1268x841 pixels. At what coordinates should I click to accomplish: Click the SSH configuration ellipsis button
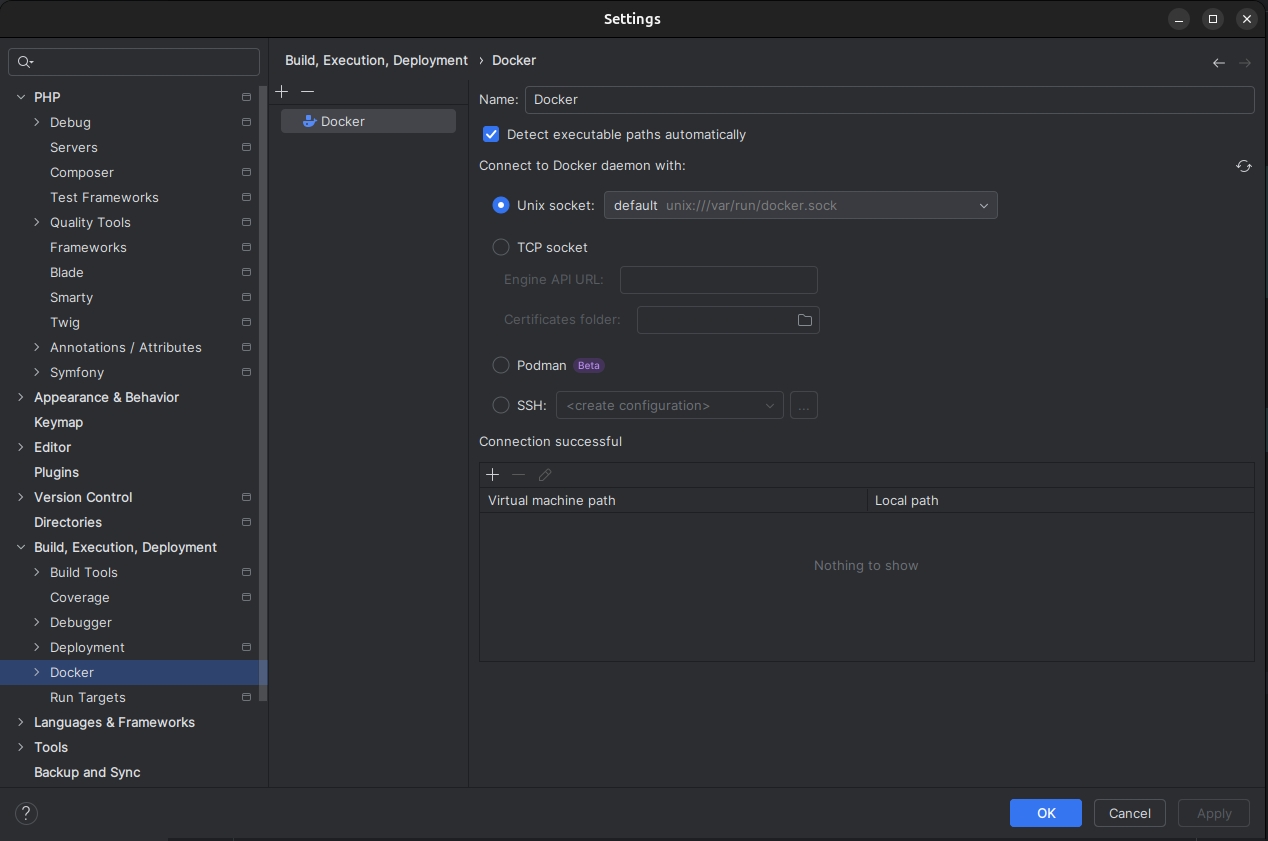[804, 405]
